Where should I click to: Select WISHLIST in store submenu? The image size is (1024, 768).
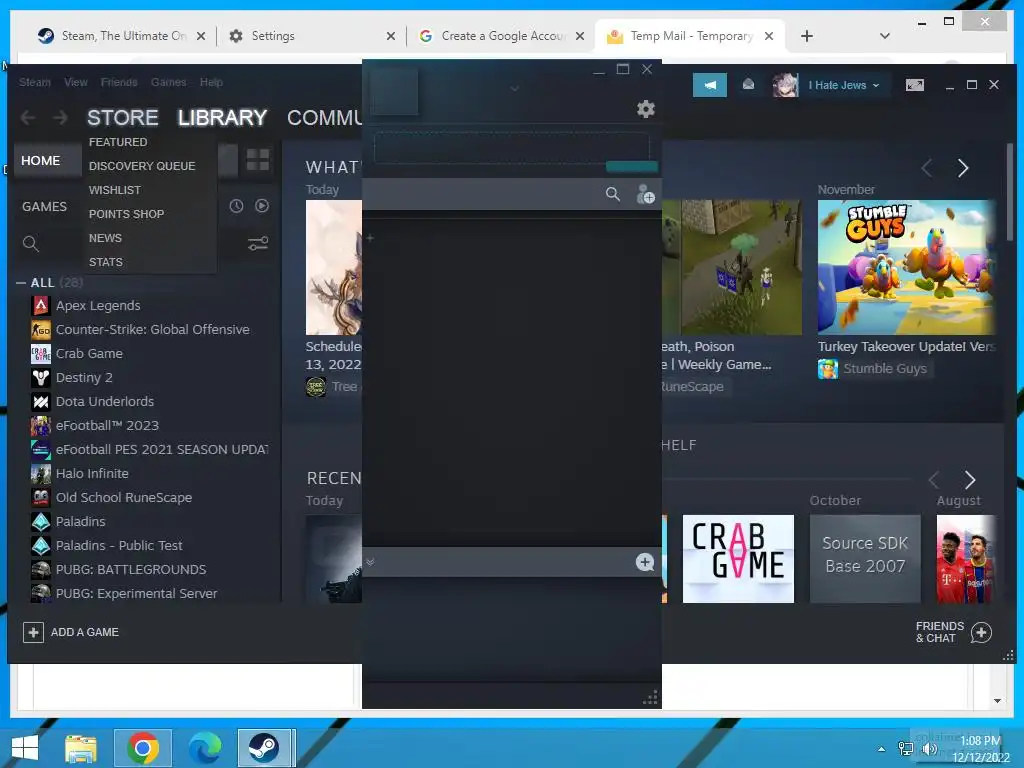(115, 190)
